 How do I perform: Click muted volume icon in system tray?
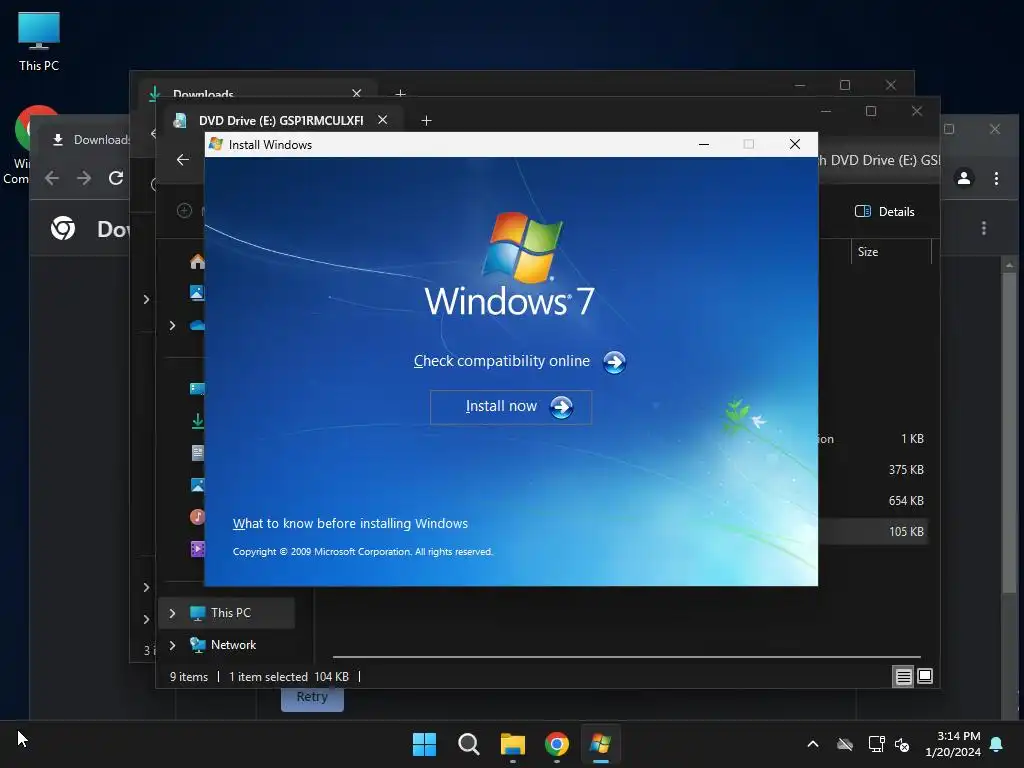(x=902, y=744)
